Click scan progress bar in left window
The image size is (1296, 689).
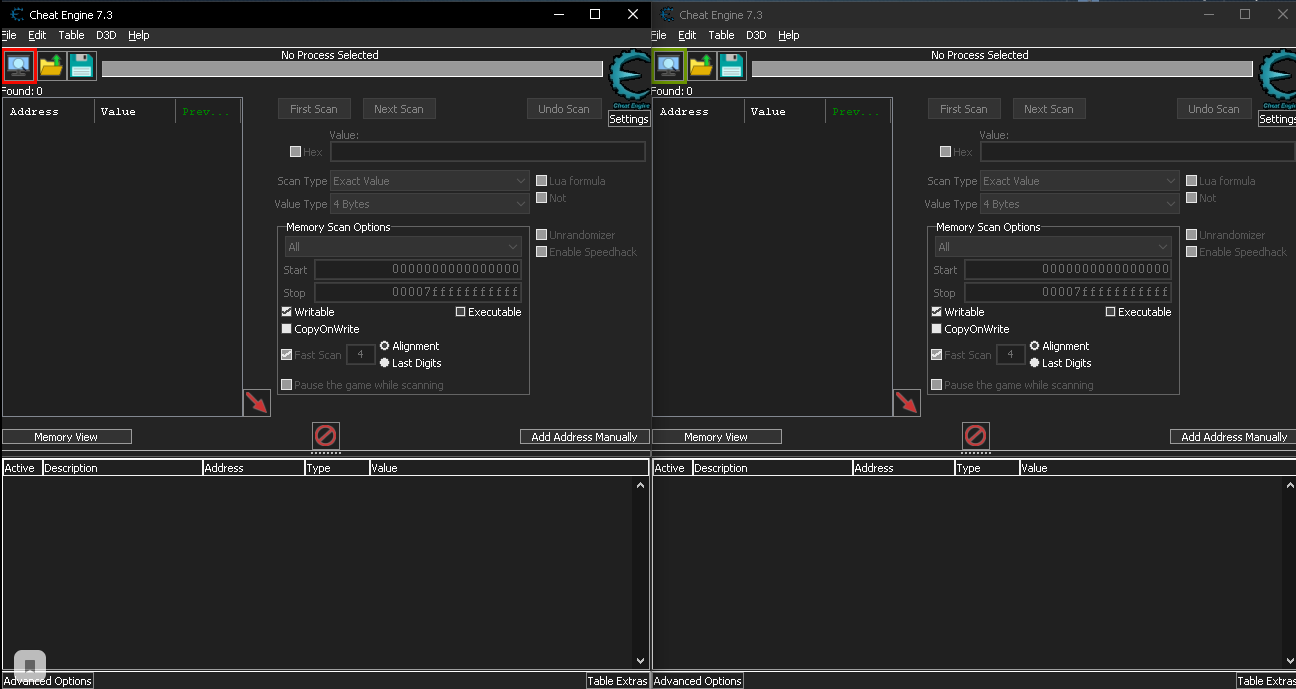pos(352,69)
